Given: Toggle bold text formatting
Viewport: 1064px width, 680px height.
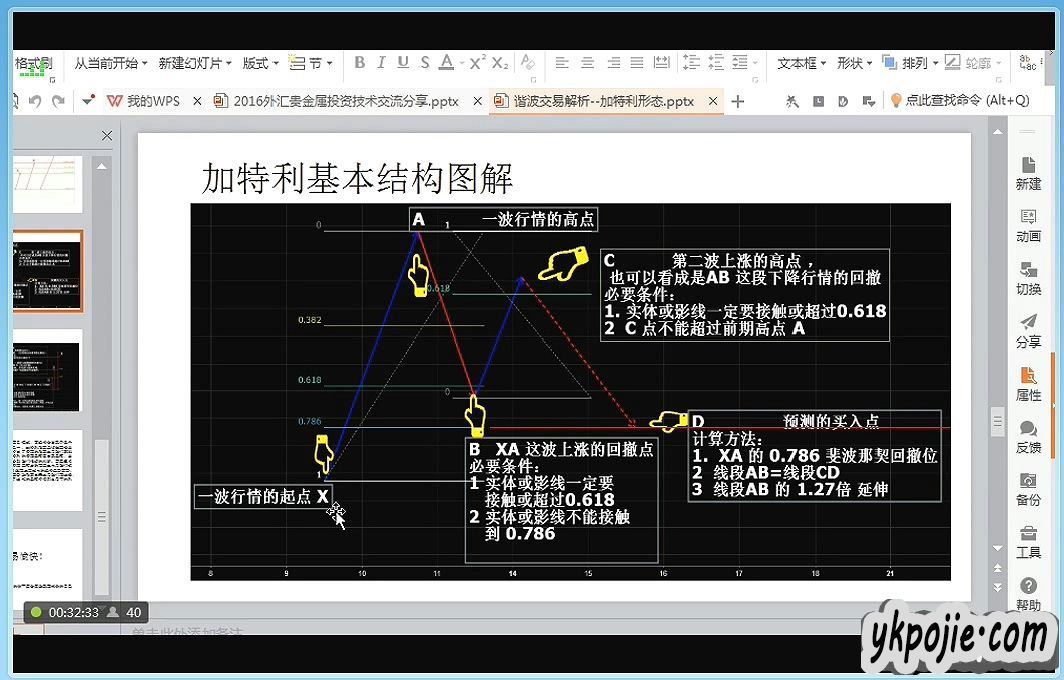Looking at the screenshot, I should [360, 63].
